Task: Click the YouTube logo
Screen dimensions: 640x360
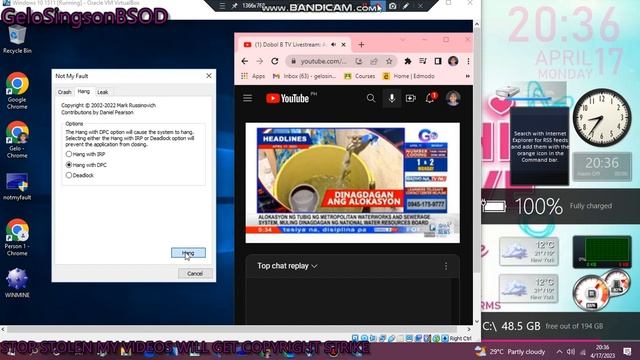Action: pyautogui.click(x=288, y=98)
